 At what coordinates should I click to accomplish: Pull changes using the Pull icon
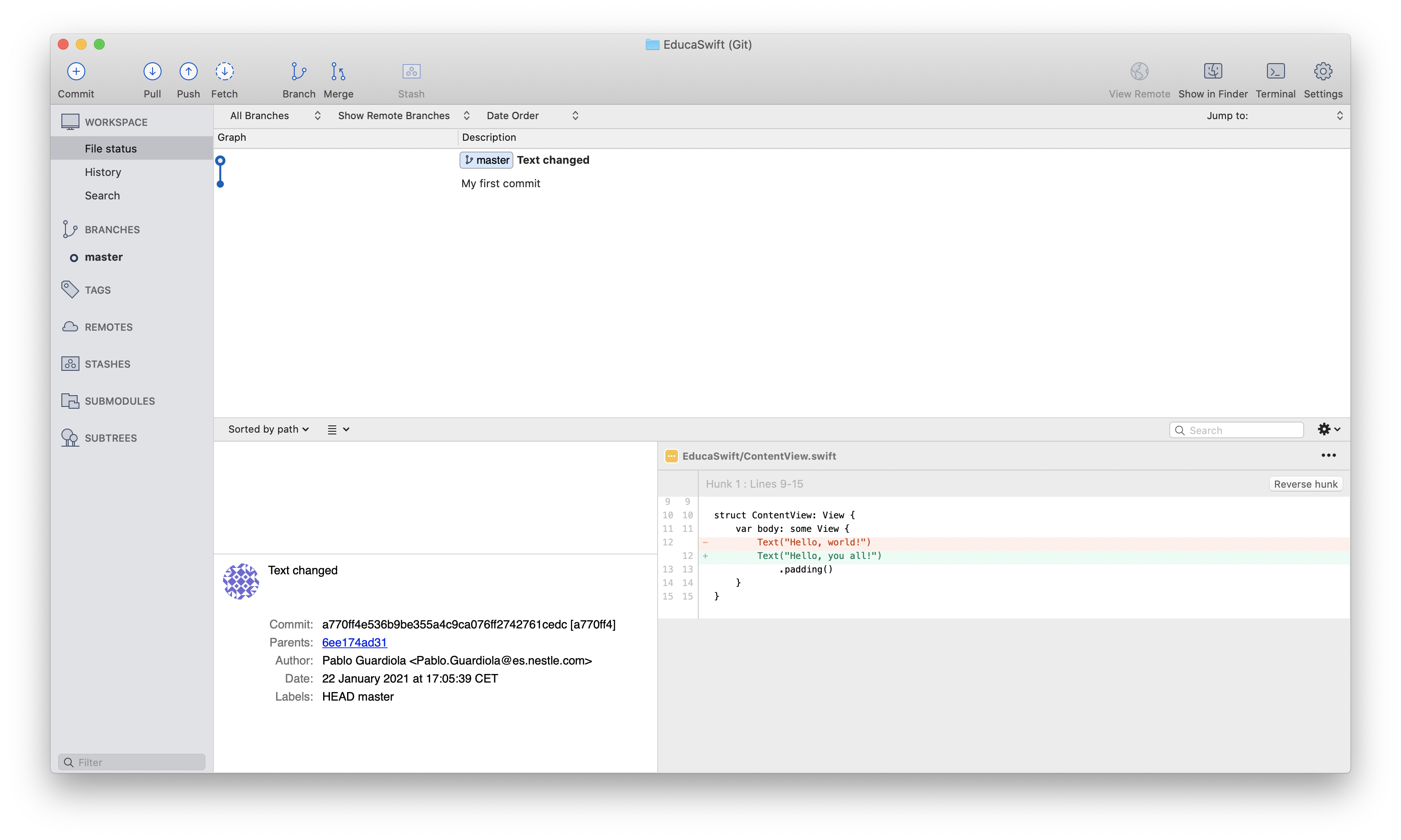click(x=152, y=71)
